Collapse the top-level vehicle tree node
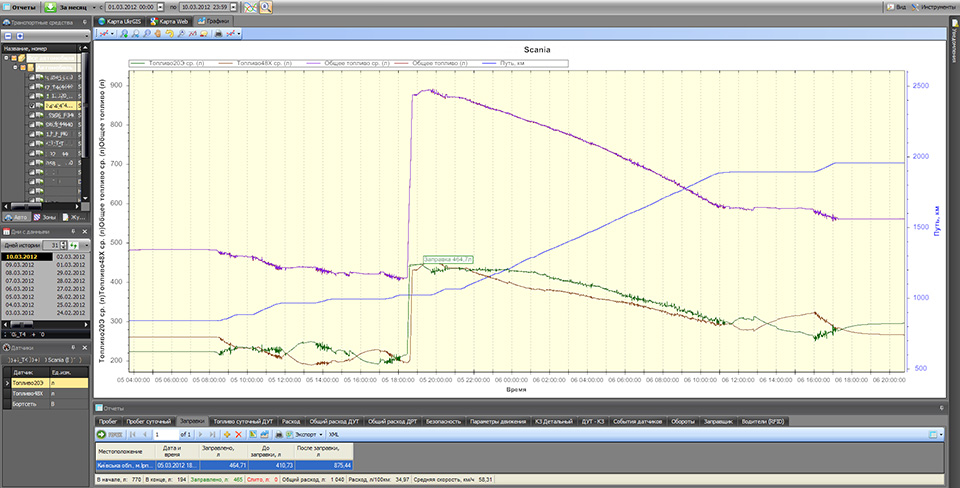 (6, 58)
